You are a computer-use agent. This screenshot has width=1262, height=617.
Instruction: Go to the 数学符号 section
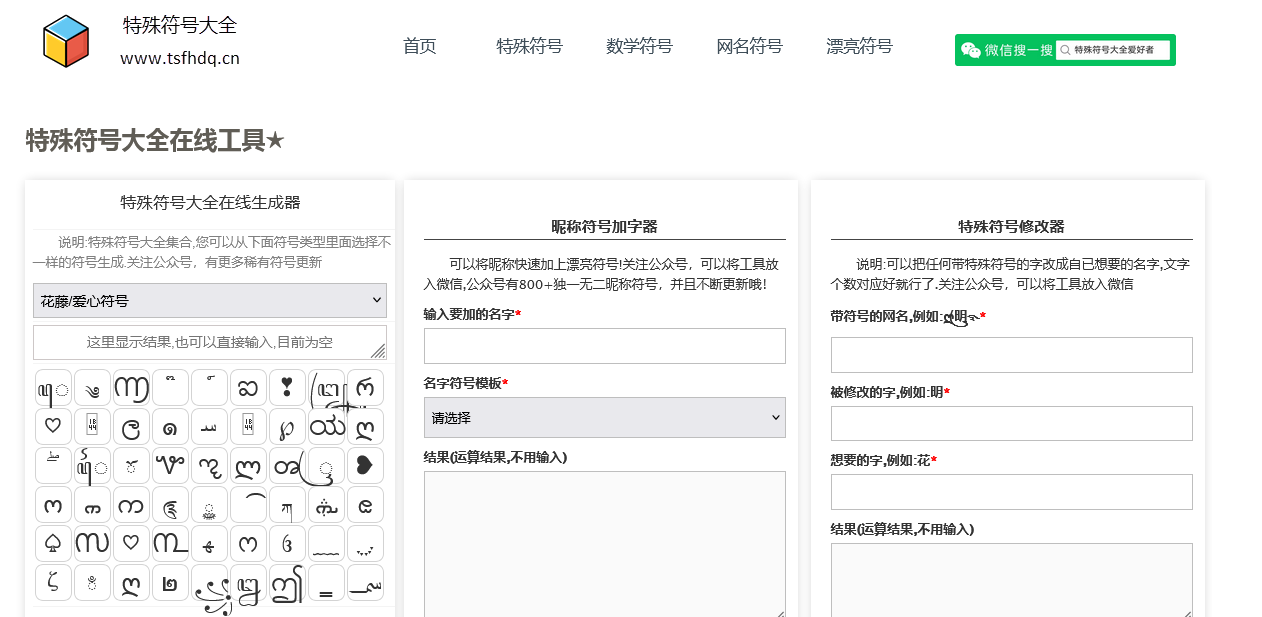pos(639,46)
